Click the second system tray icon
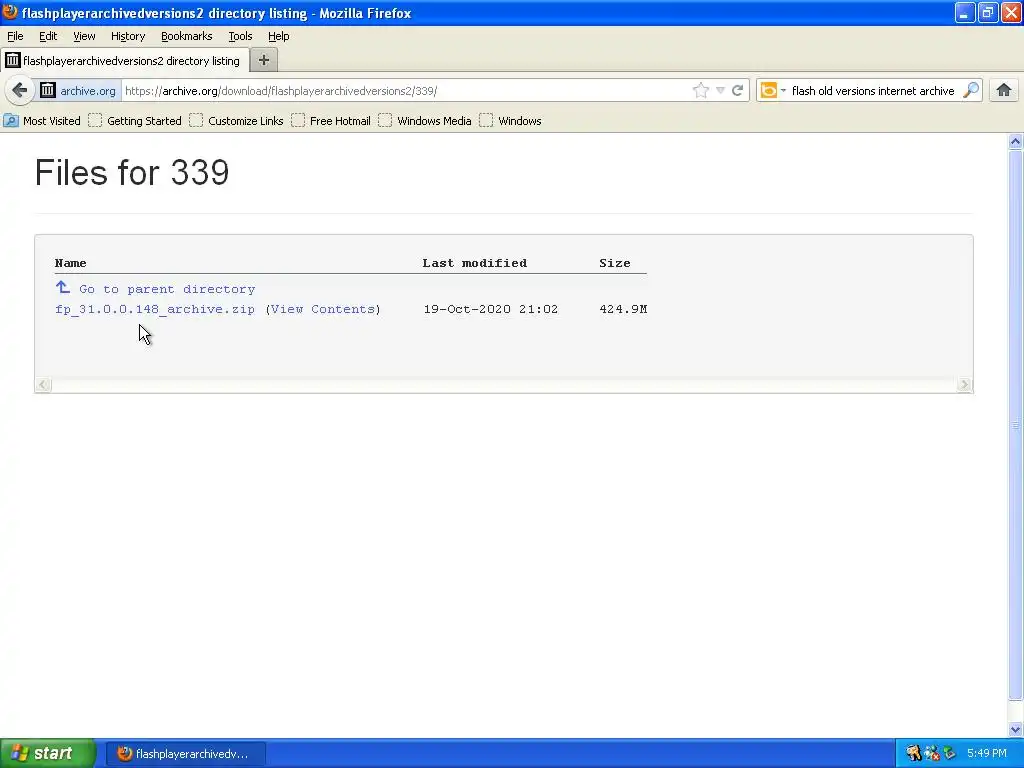The height and width of the screenshot is (768, 1024). pyautogui.click(x=932, y=753)
